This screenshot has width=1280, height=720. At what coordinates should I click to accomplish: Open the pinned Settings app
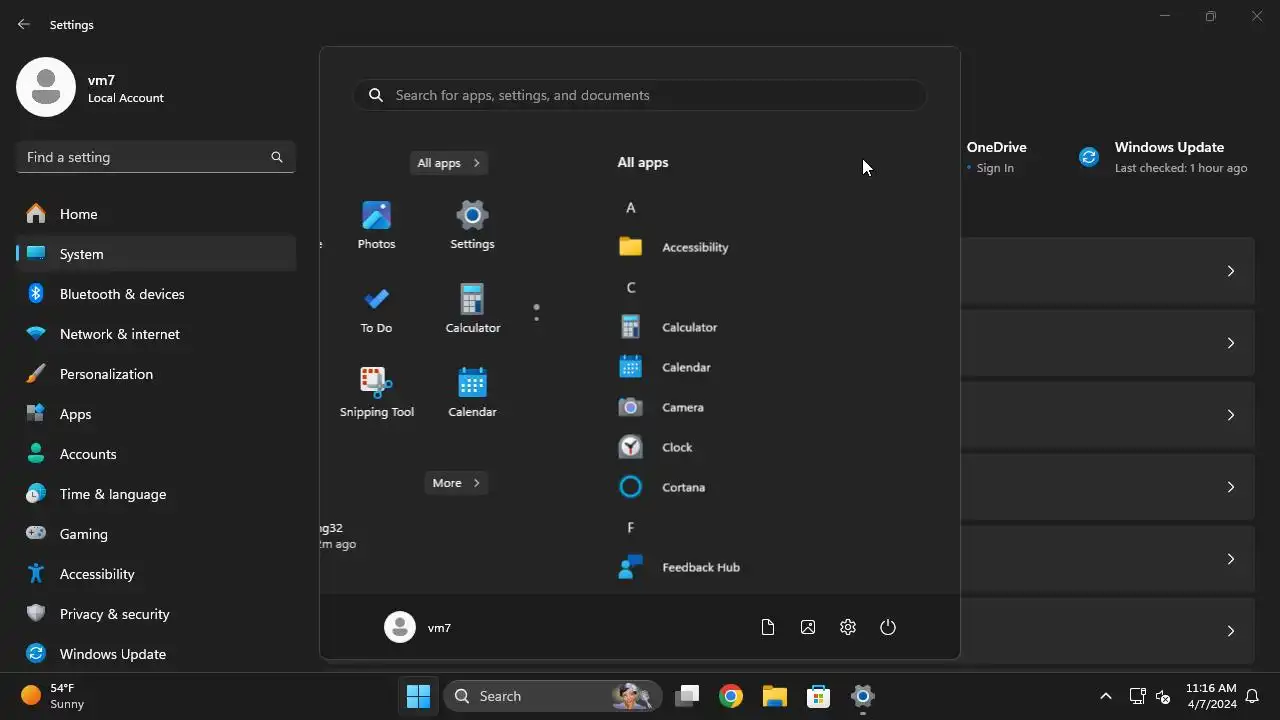[x=472, y=225]
